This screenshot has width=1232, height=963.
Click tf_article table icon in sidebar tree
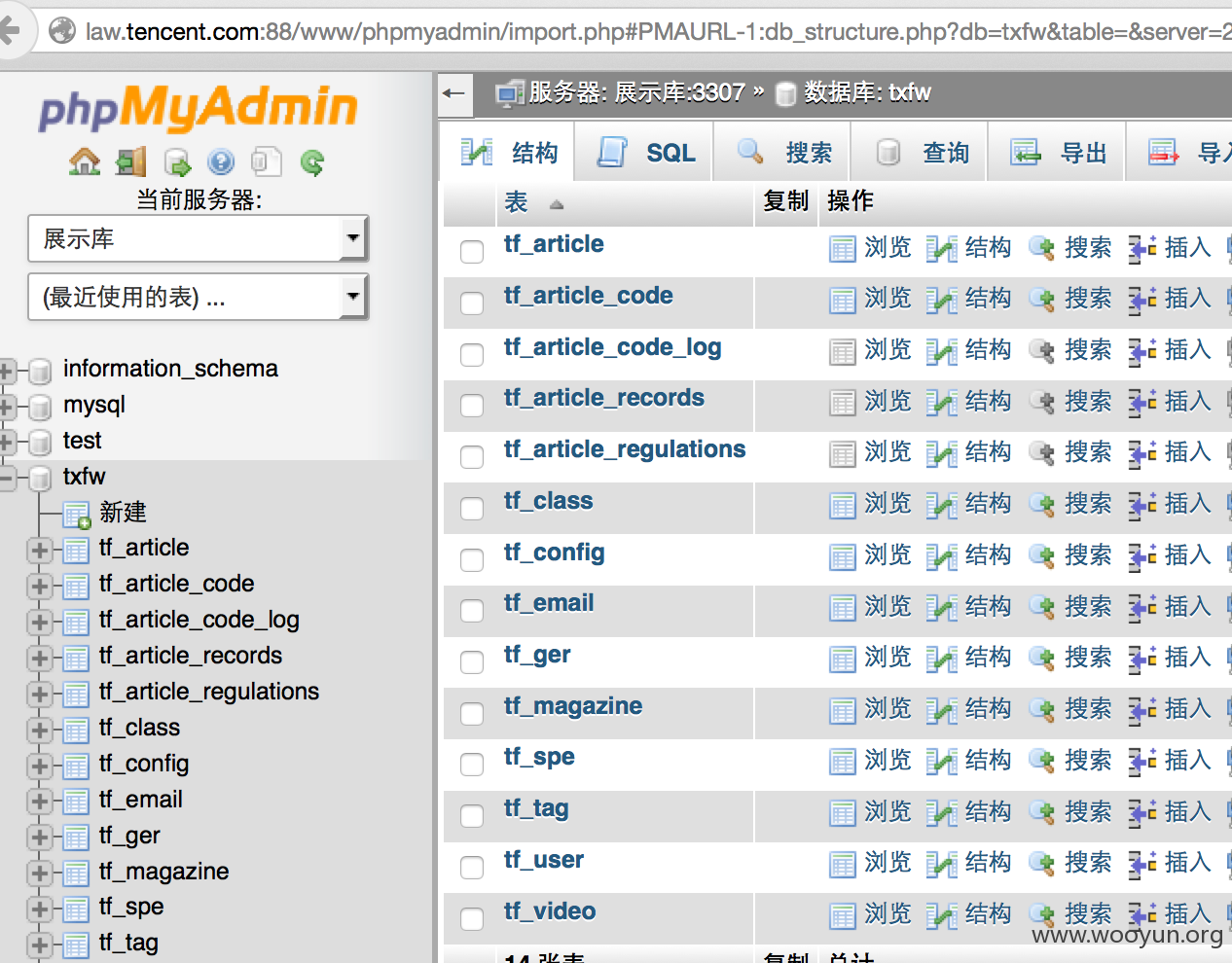click(x=76, y=551)
